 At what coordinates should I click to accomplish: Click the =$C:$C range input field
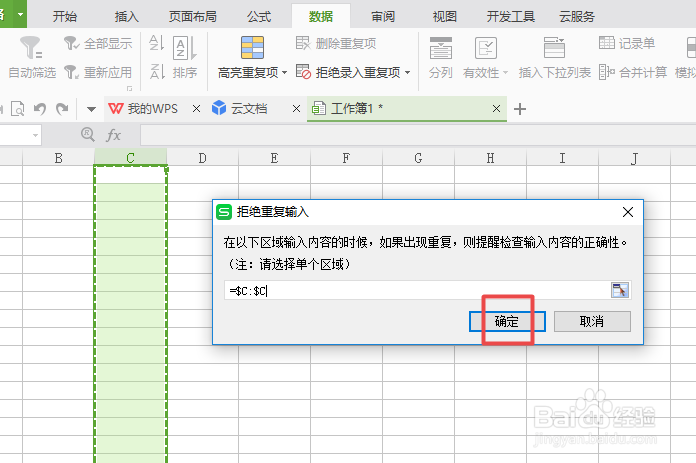click(x=417, y=291)
